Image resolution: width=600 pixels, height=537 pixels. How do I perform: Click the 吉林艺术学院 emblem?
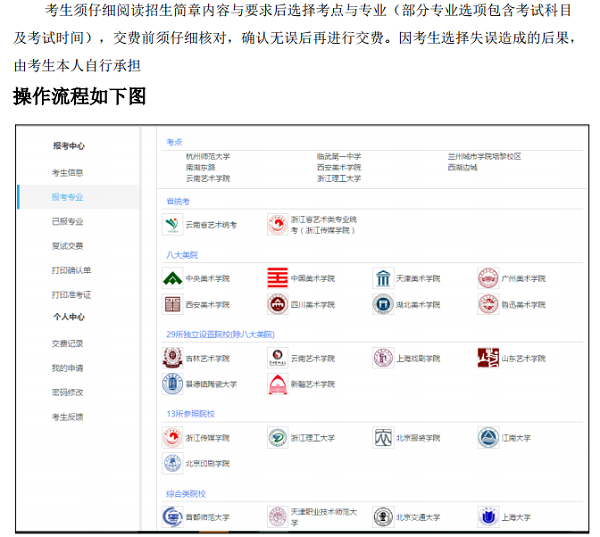(173, 358)
